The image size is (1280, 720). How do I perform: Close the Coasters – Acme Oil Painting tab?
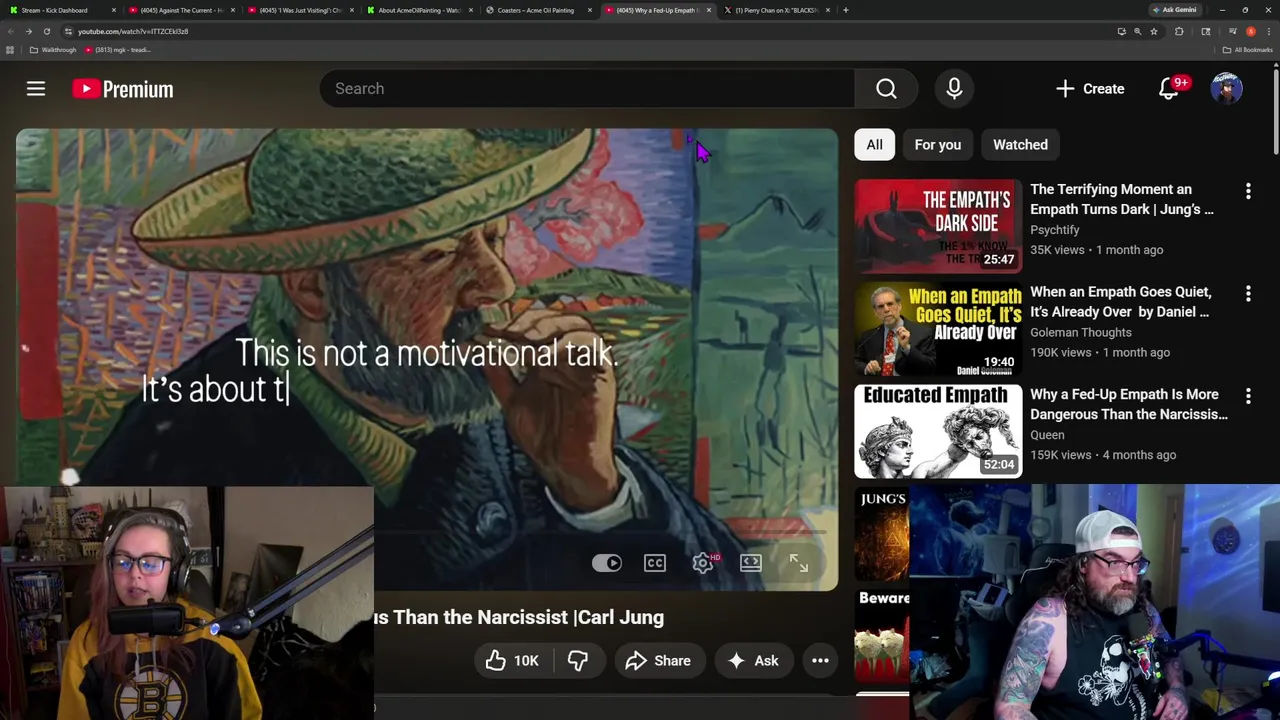pyautogui.click(x=589, y=10)
